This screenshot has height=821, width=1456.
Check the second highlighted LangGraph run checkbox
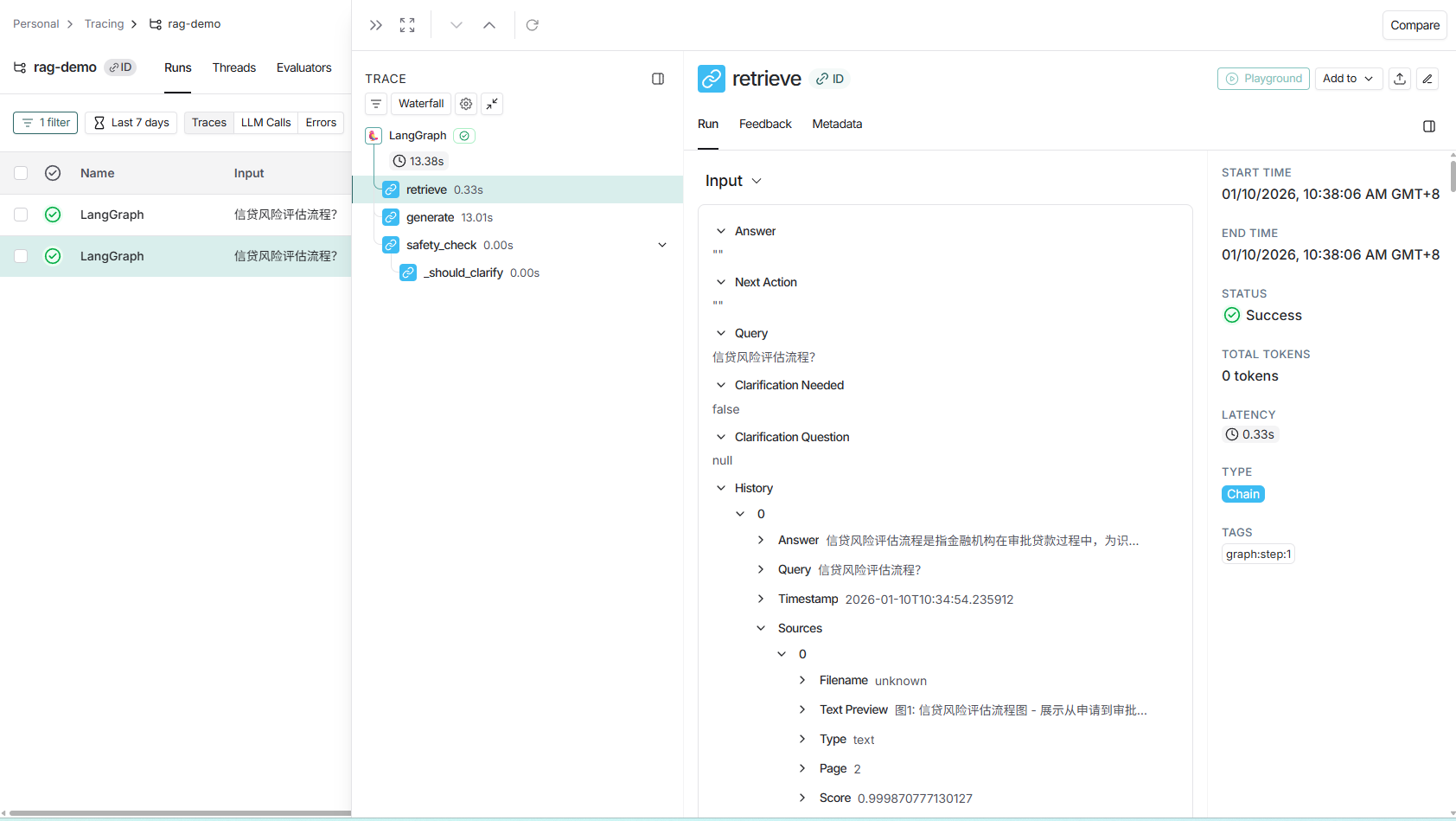(21, 256)
